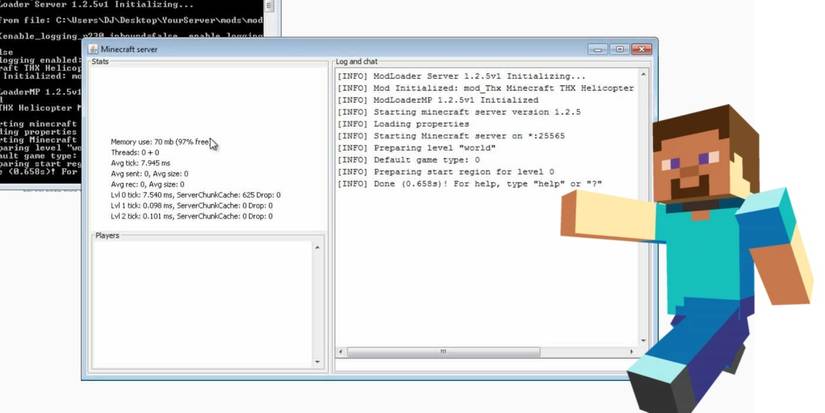Viewport: 825px width, 413px height.
Task: Maximize the Minecraft server window
Action: click(618, 48)
